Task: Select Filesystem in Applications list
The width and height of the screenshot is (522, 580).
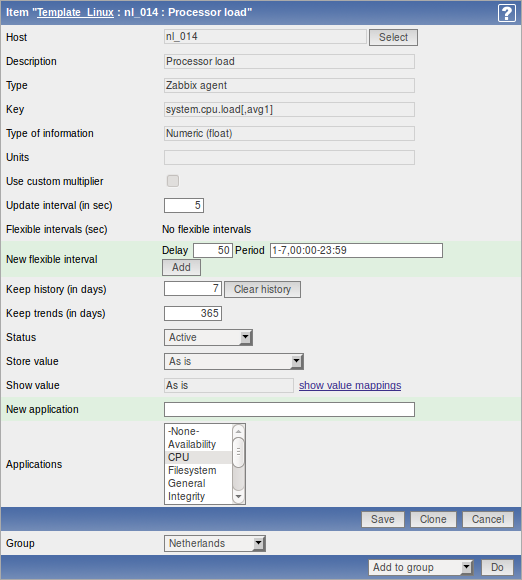Action: pyautogui.click(x=192, y=471)
